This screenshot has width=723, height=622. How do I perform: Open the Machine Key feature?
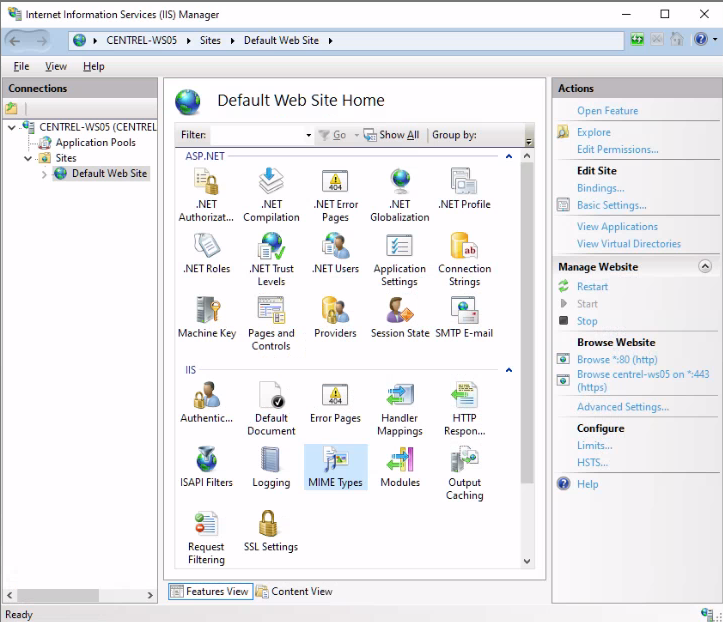(x=205, y=316)
